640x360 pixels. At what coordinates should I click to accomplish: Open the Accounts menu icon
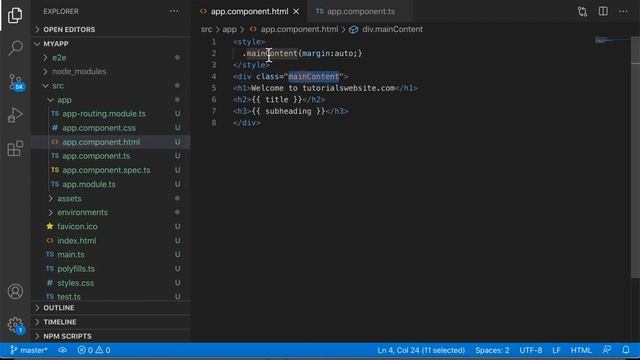pos(15,291)
